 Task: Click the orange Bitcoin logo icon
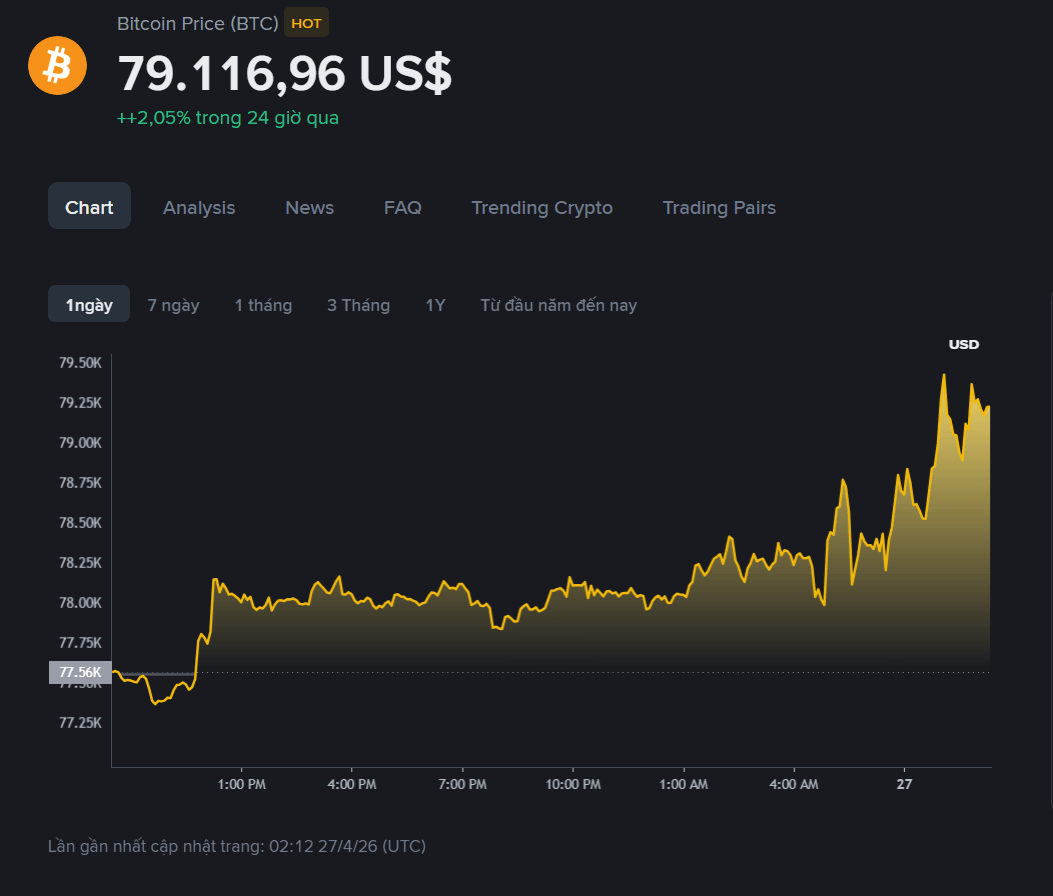pyautogui.click(x=57, y=66)
